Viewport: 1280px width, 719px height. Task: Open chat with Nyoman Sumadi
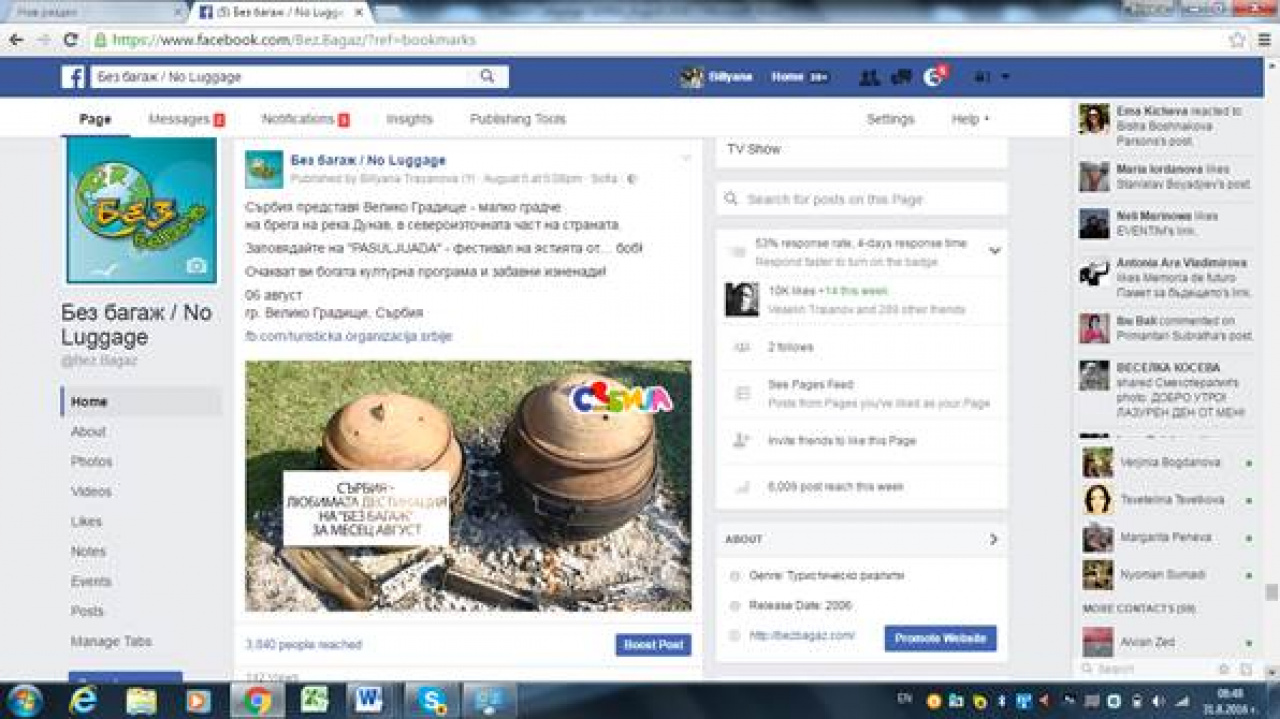(1168, 575)
